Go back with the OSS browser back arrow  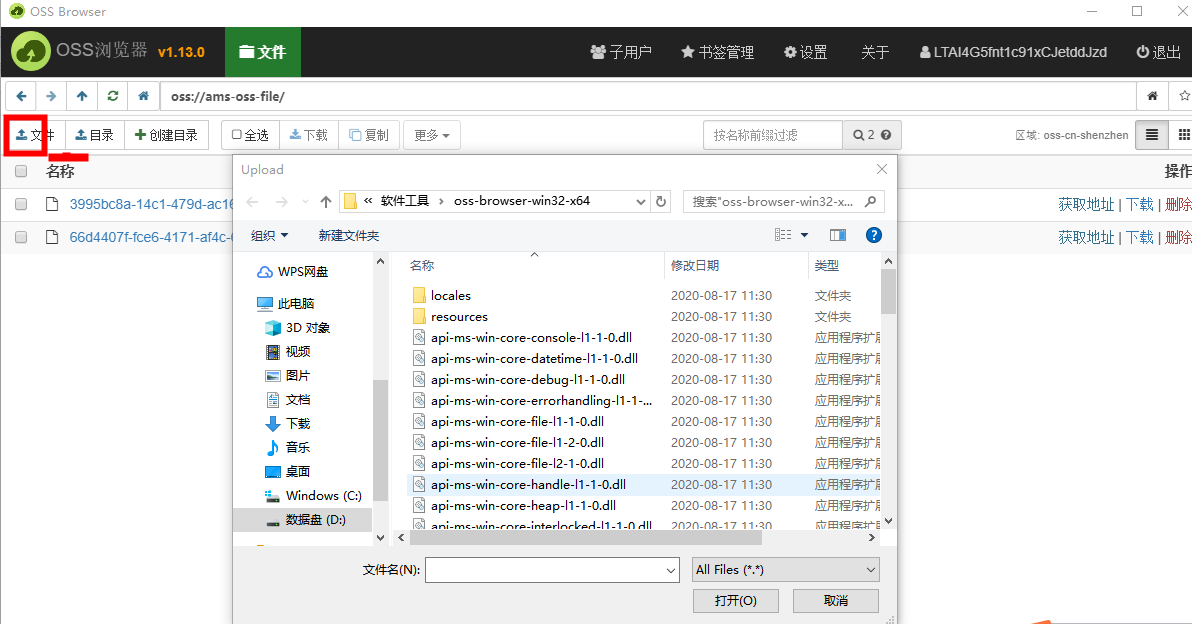(x=21, y=97)
